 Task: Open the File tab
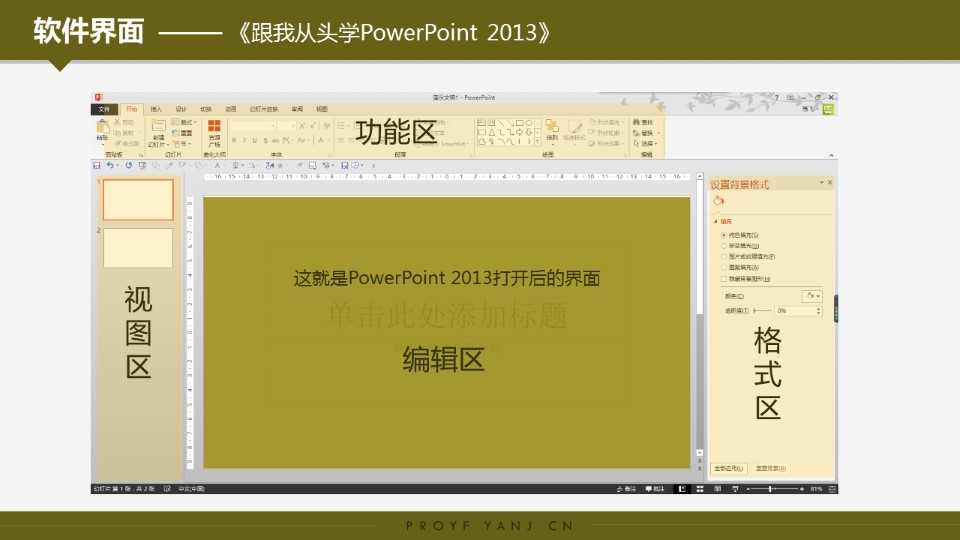[105, 108]
